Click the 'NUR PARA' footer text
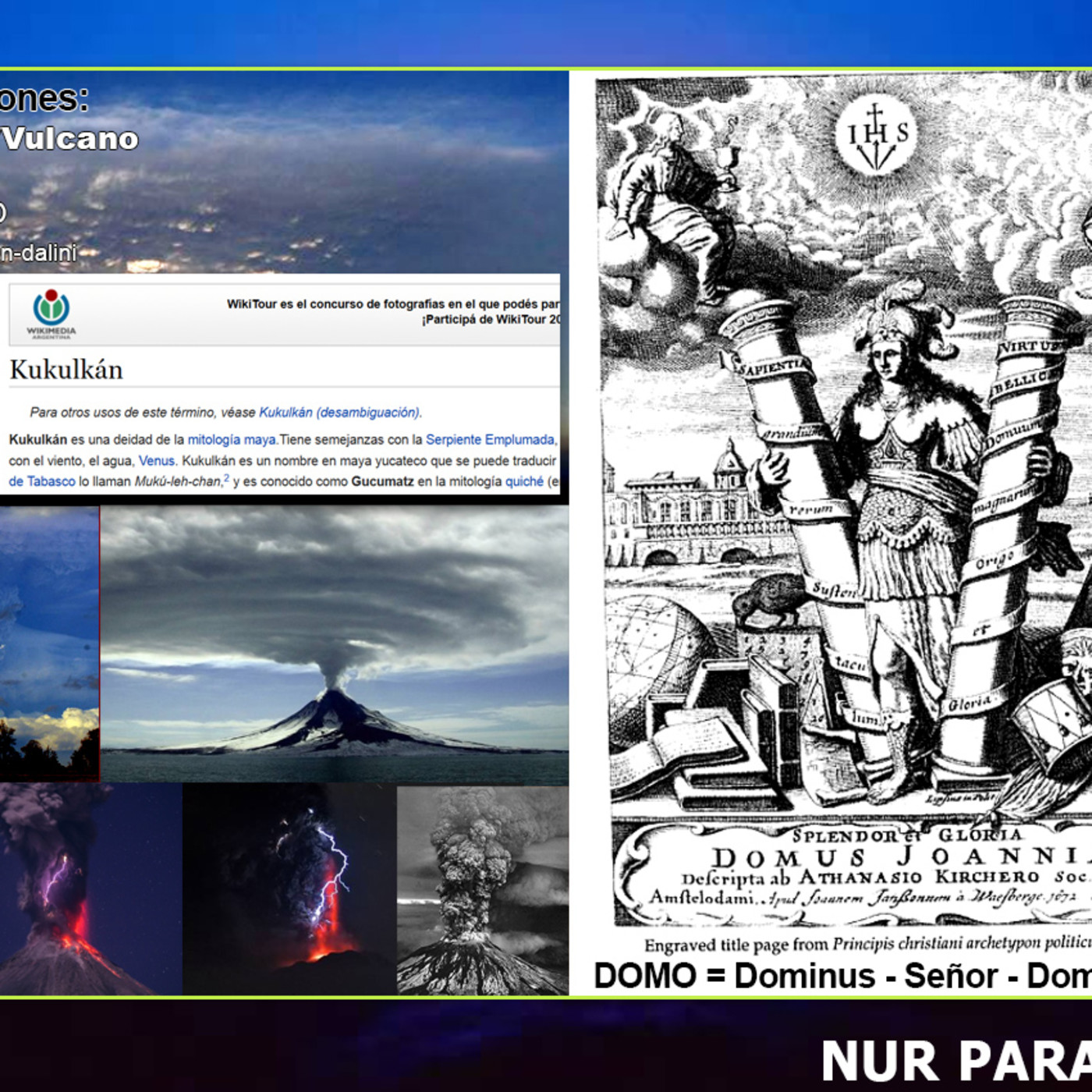The height and width of the screenshot is (1092, 1092). (956, 1062)
